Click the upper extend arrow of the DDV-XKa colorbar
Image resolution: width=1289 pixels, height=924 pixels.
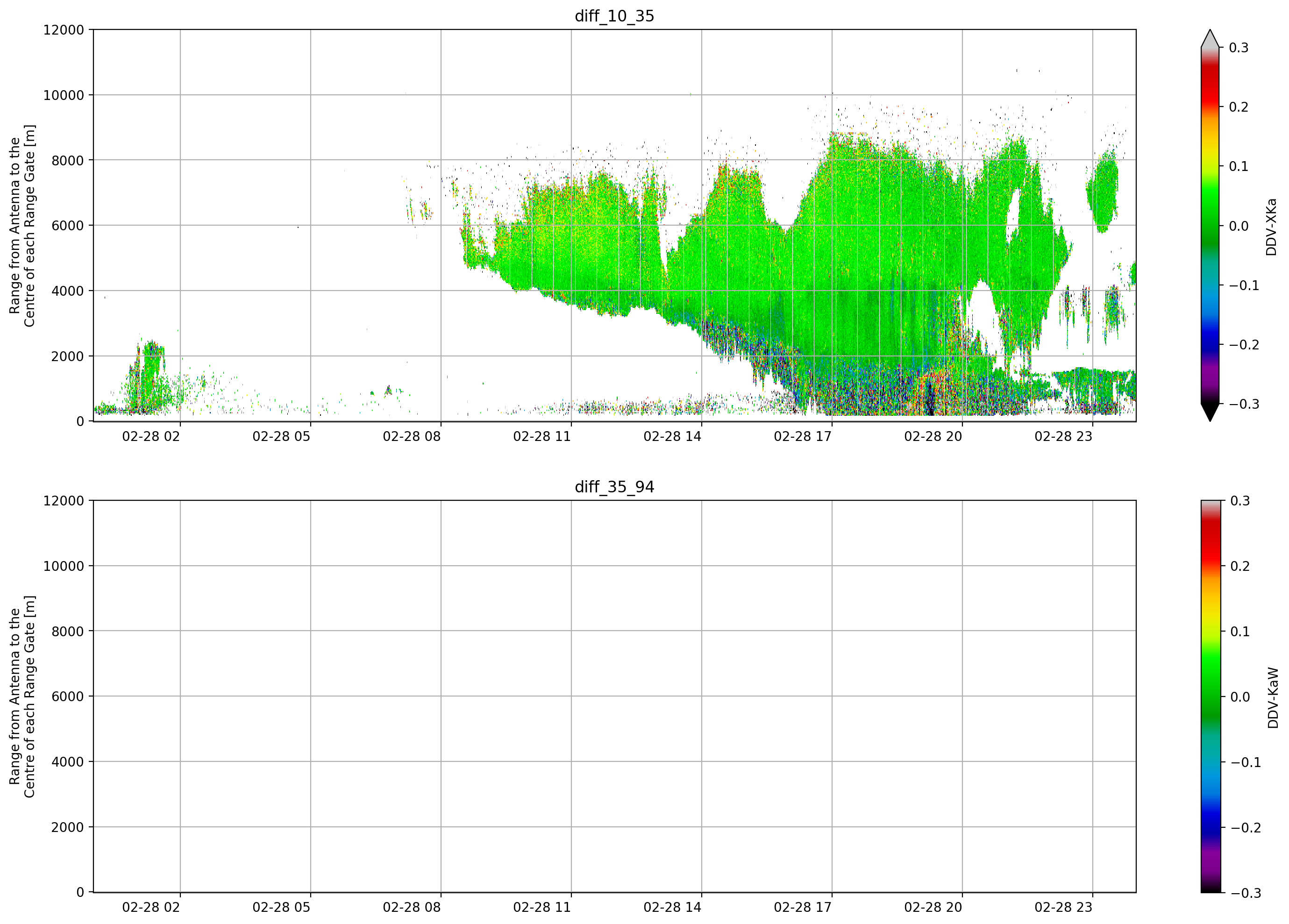(1210, 39)
